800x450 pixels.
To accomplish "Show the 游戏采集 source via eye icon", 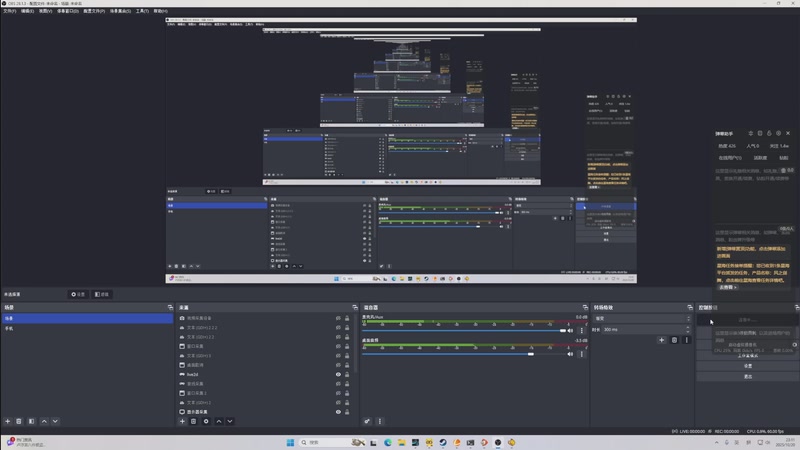I will [338, 384].
